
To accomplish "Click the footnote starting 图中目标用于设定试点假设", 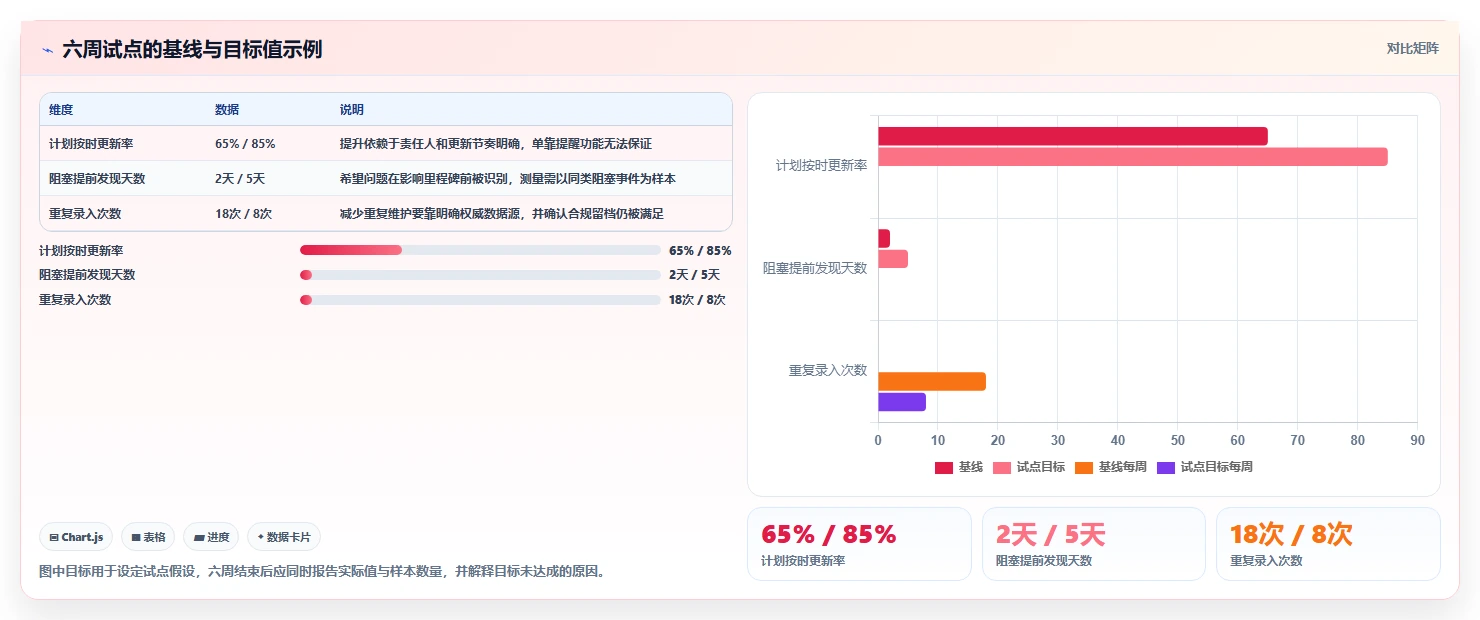I will click(322, 572).
